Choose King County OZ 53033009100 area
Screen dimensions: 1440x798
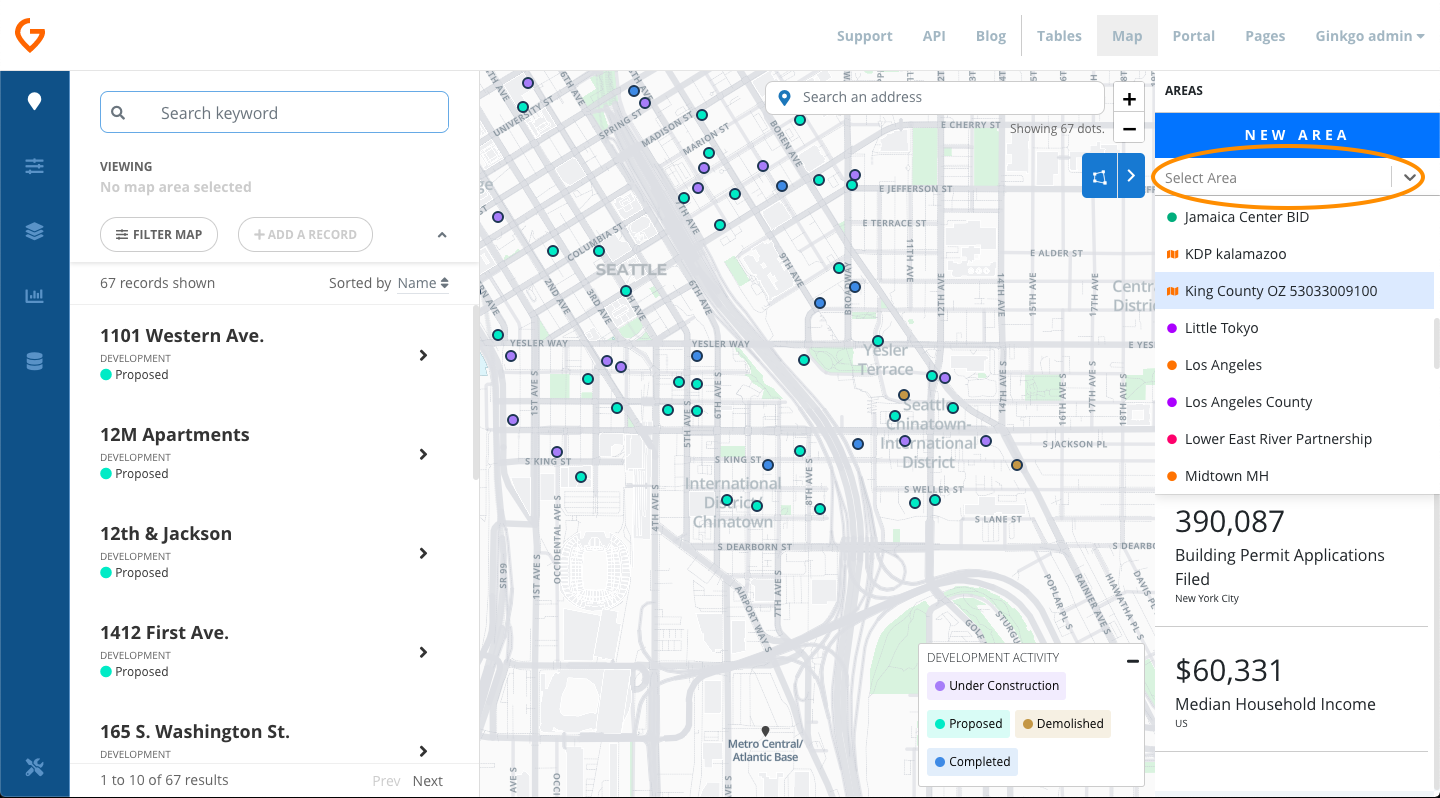(x=1295, y=291)
